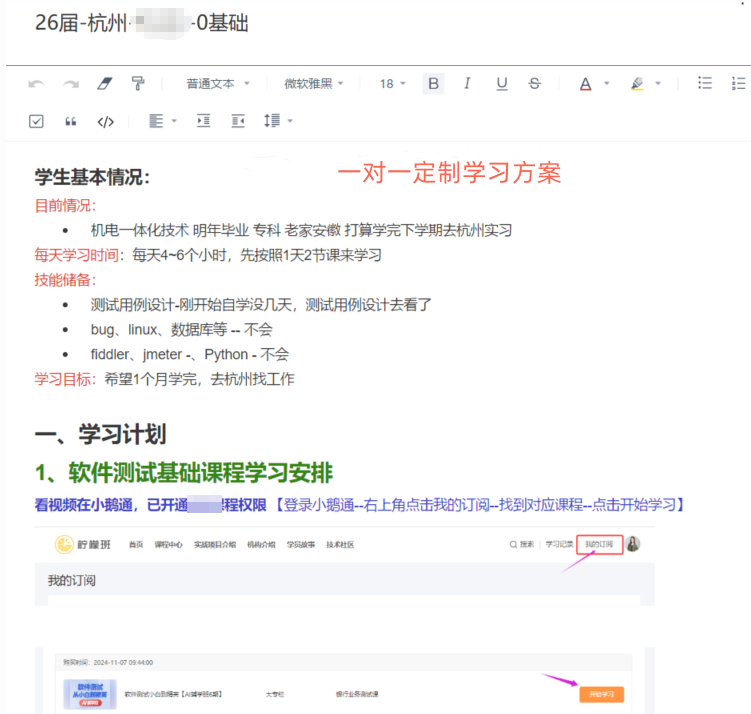
Task: Apply italic formatting
Action: 467,84
